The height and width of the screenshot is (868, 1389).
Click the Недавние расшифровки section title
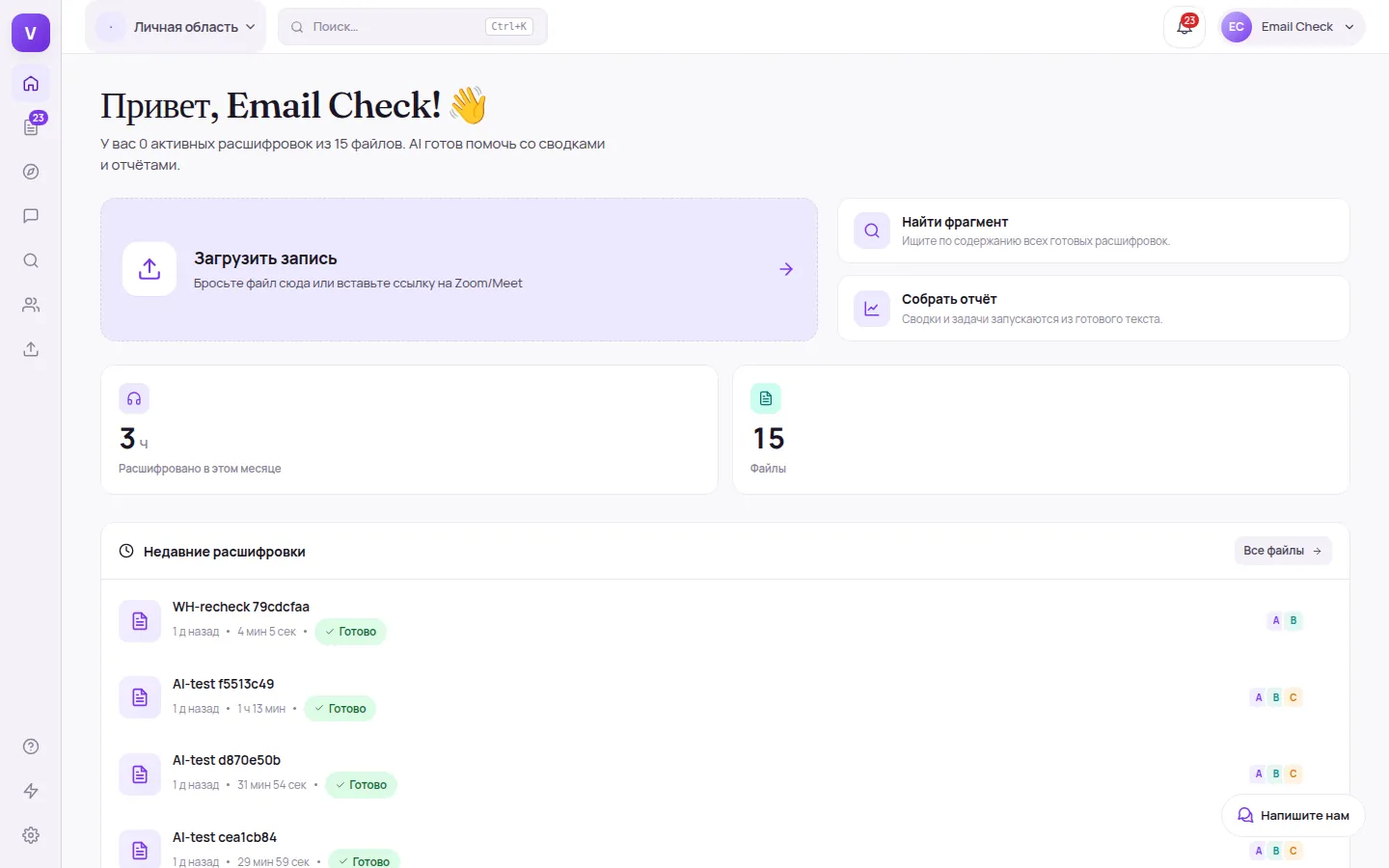tap(225, 552)
